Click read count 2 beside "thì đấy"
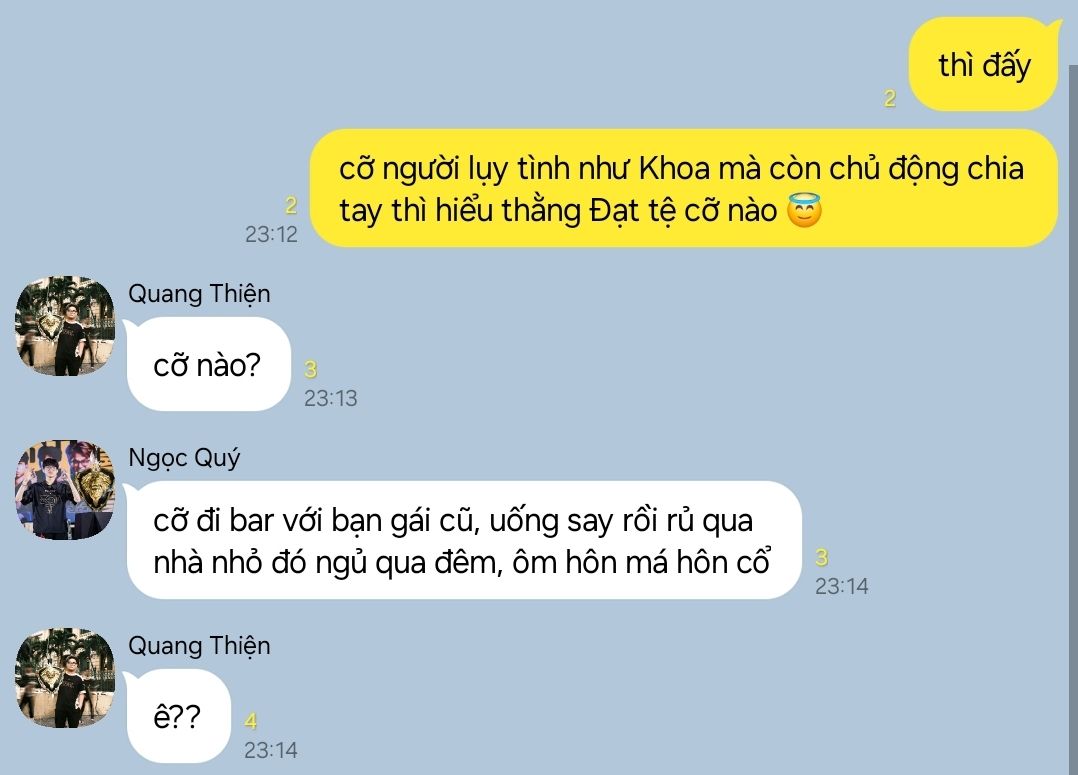The width and height of the screenshot is (1078, 775). 890,98
